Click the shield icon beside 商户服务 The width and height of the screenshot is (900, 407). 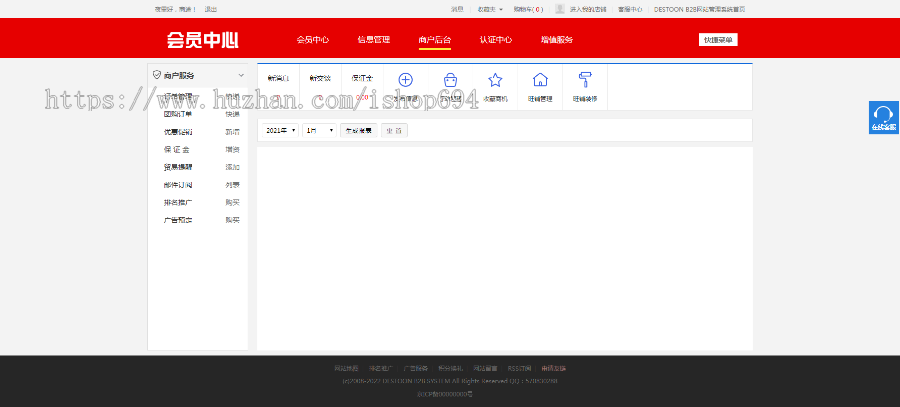coord(157,75)
